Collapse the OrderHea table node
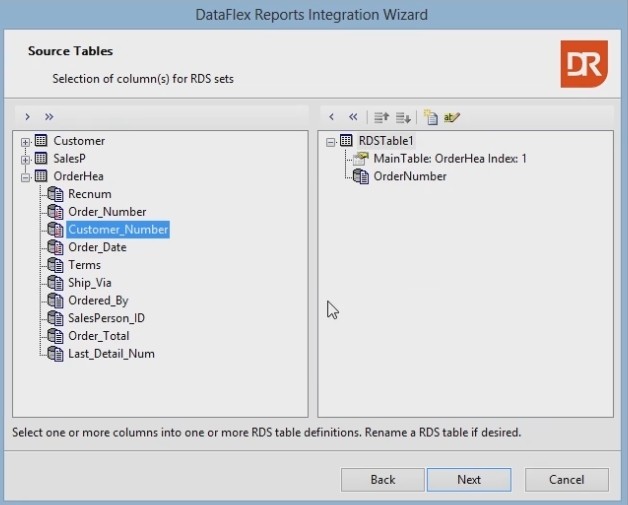Viewport: 628px width, 505px height. click(x=26, y=177)
